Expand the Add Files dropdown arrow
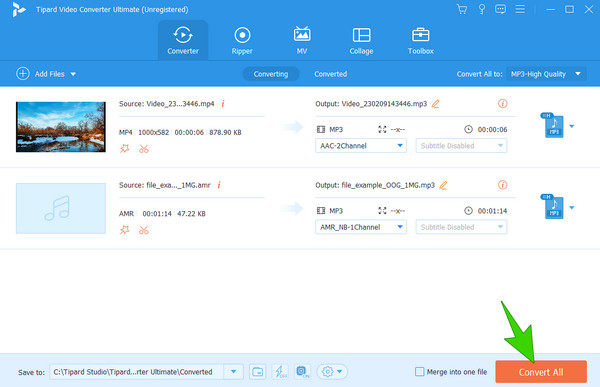Image resolution: width=600 pixels, height=387 pixels. coord(73,74)
